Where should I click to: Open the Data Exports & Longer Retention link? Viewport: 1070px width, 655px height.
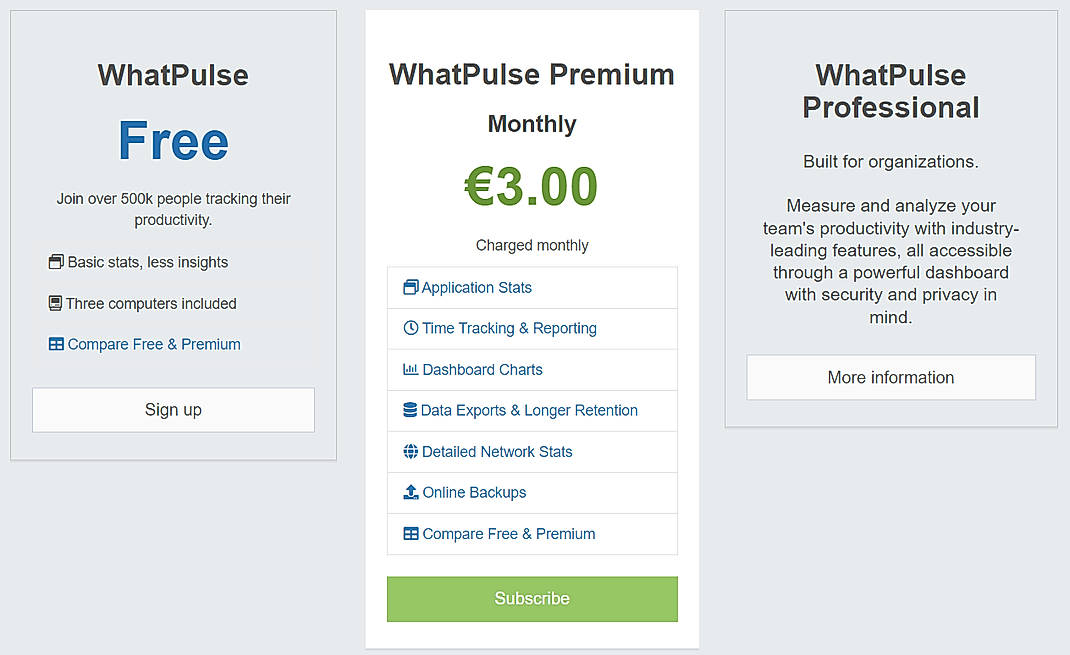tap(530, 410)
